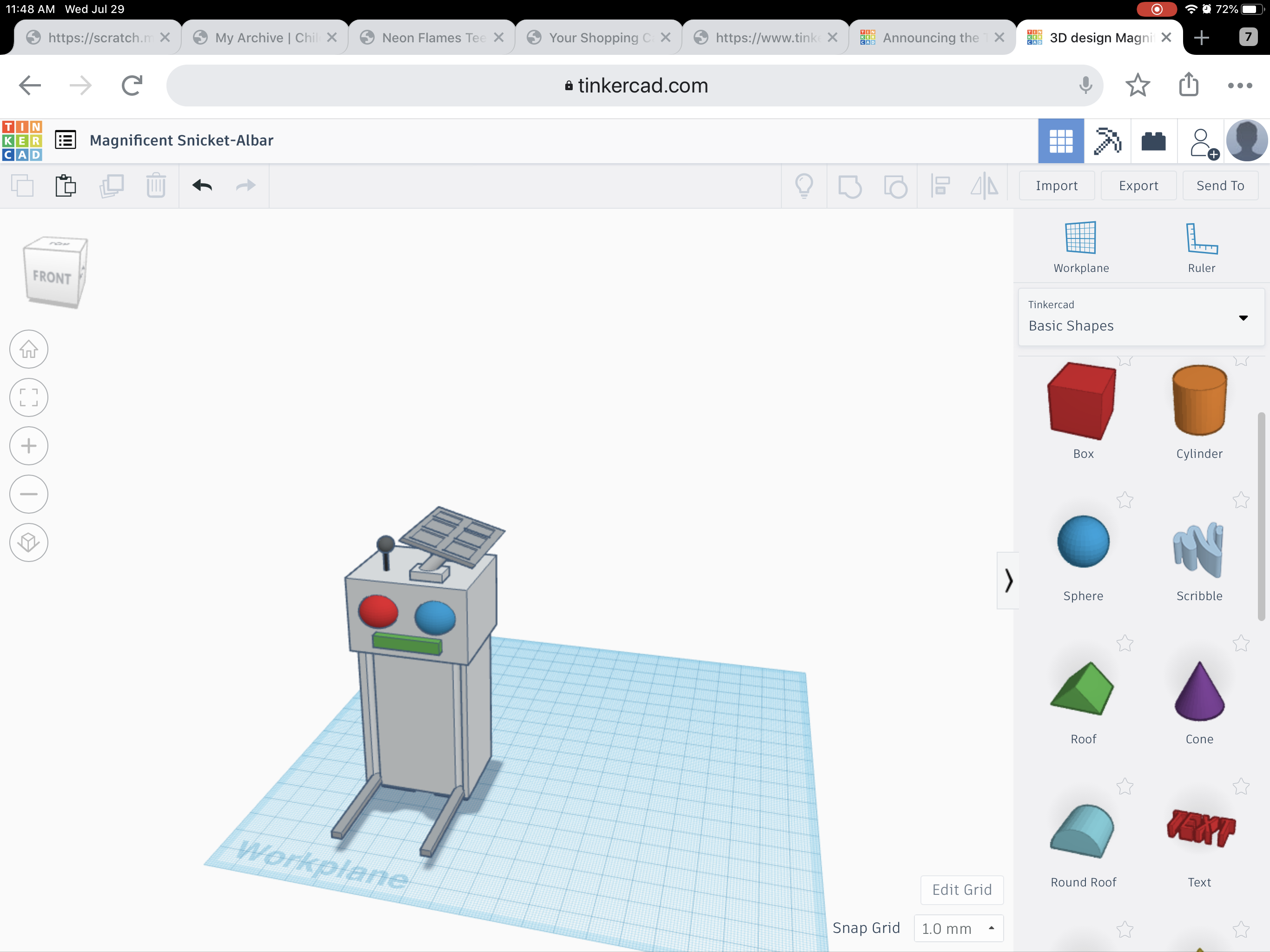Bookmark the page with star icon
This screenshot has height=952, width=1270.
point(1138,86)
